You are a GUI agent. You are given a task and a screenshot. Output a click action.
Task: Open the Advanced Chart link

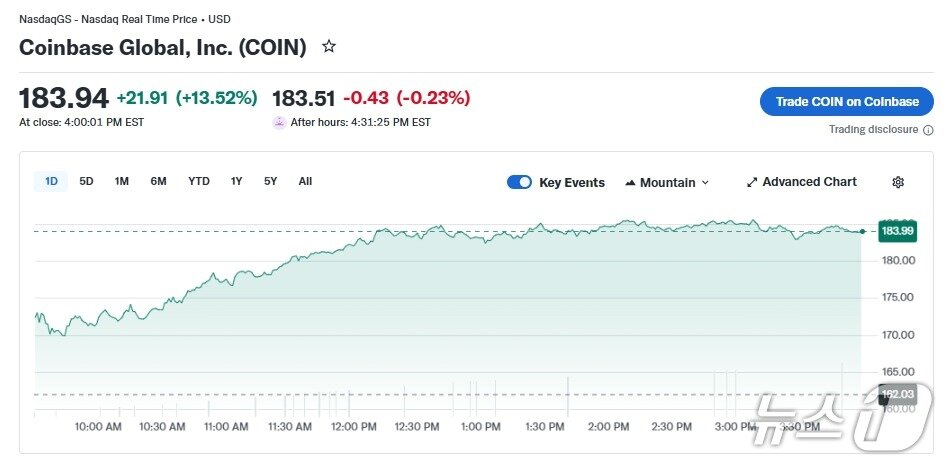point(809,182)
